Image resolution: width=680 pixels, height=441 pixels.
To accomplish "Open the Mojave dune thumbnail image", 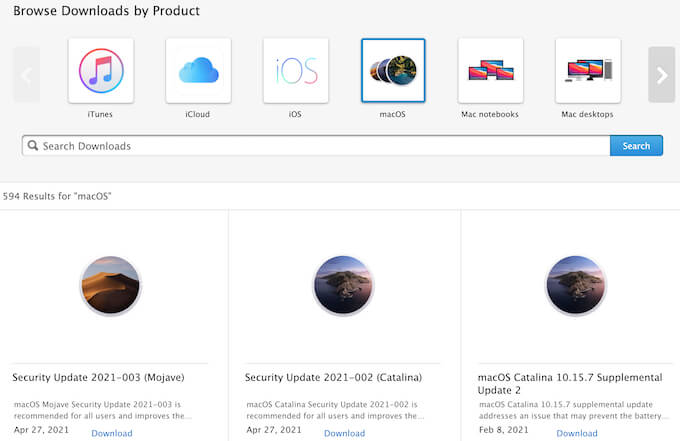I will click(111, 285).
